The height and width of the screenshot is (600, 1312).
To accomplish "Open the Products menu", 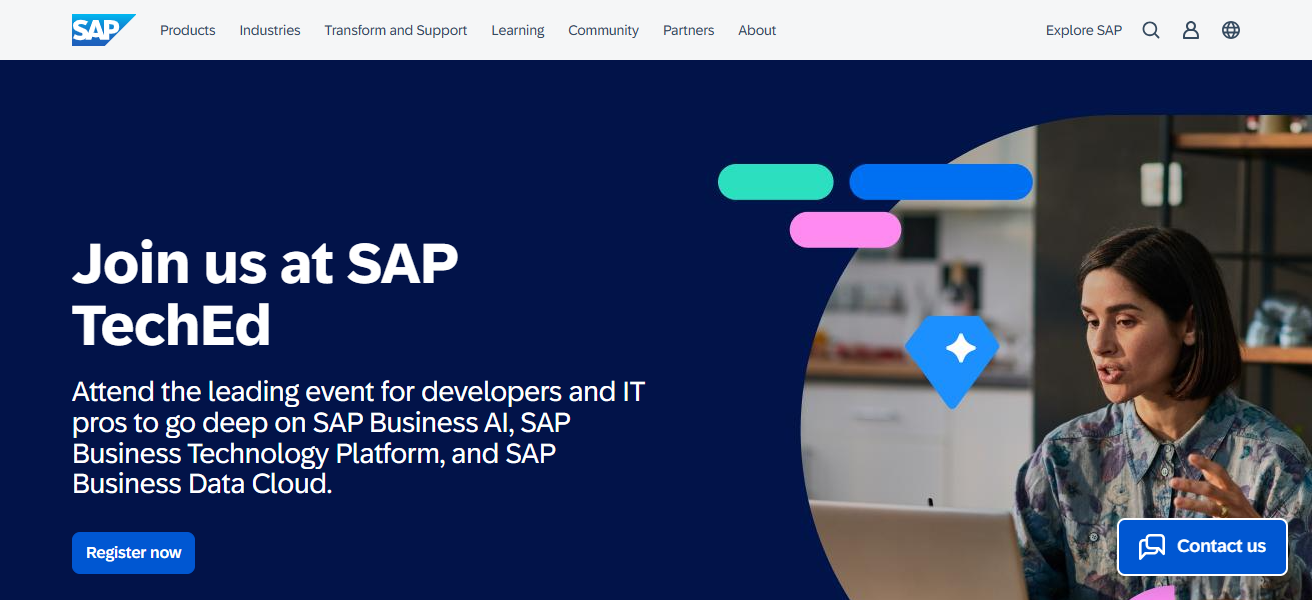I will pyautogui.click(x=187, y=30).
